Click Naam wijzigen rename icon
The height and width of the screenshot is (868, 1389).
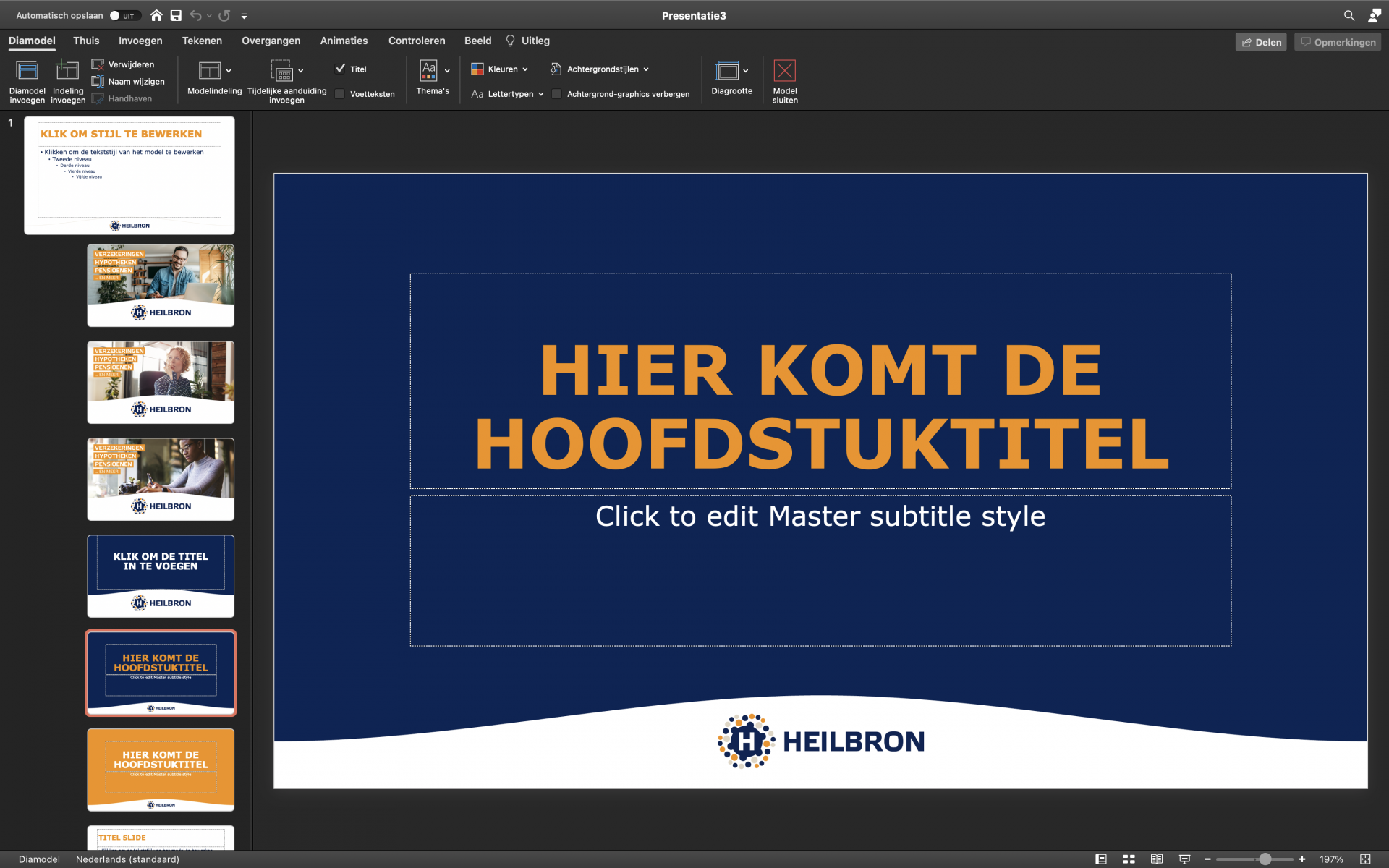click(98, 82)
